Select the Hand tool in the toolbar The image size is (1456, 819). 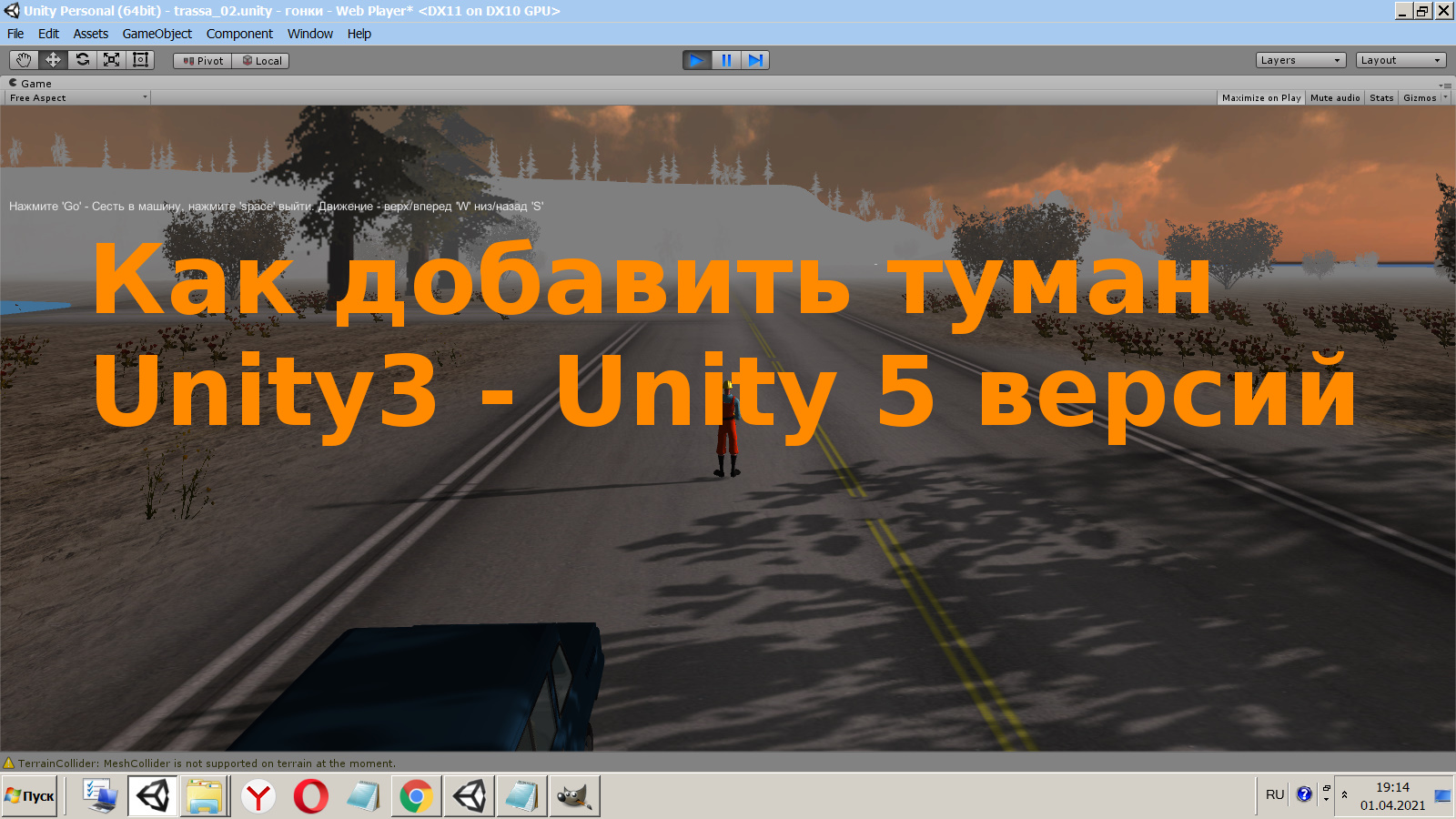(x=22, y=60)
